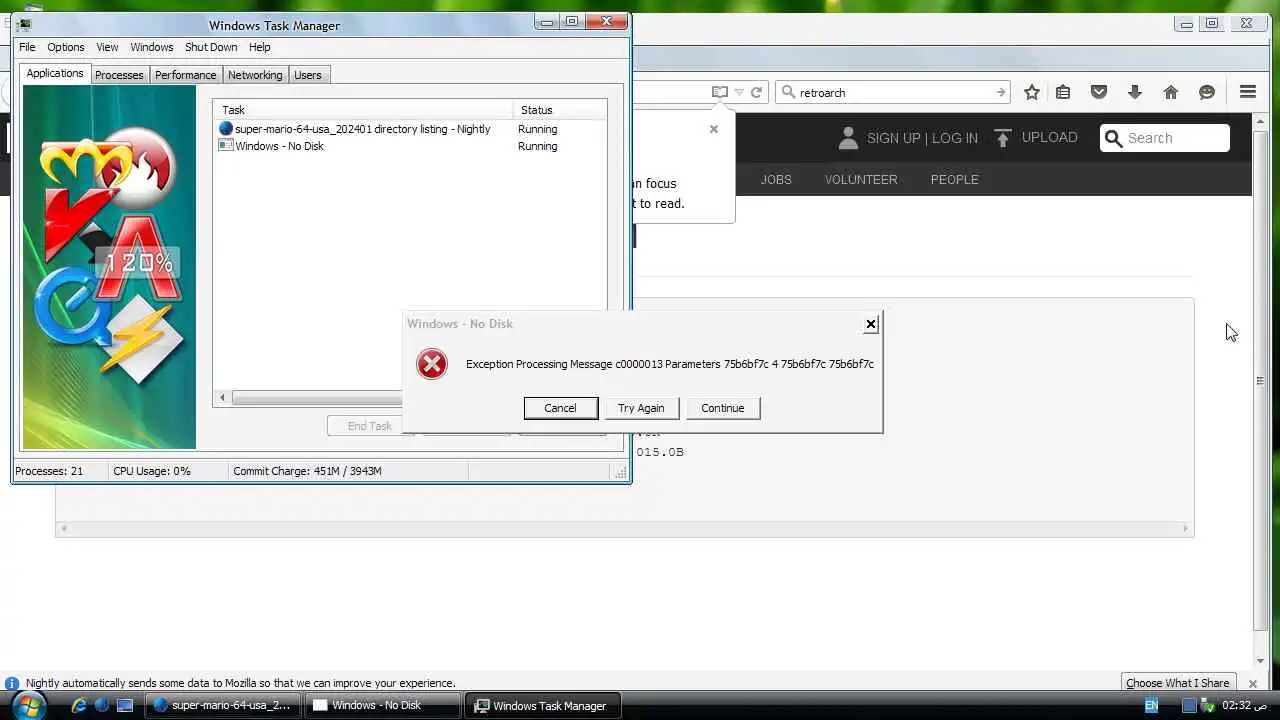The image size is (1280, 720).
Task: Open the VOLUNTEER navigation link
Action: point(861,180)
